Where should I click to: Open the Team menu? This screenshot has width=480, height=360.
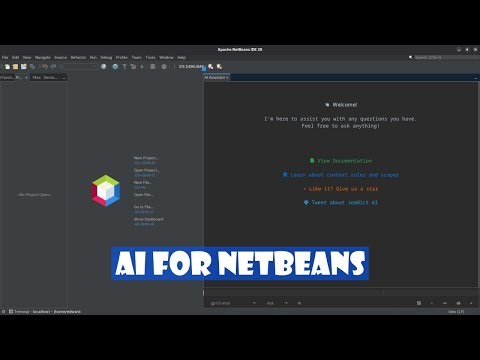(137, 57)
